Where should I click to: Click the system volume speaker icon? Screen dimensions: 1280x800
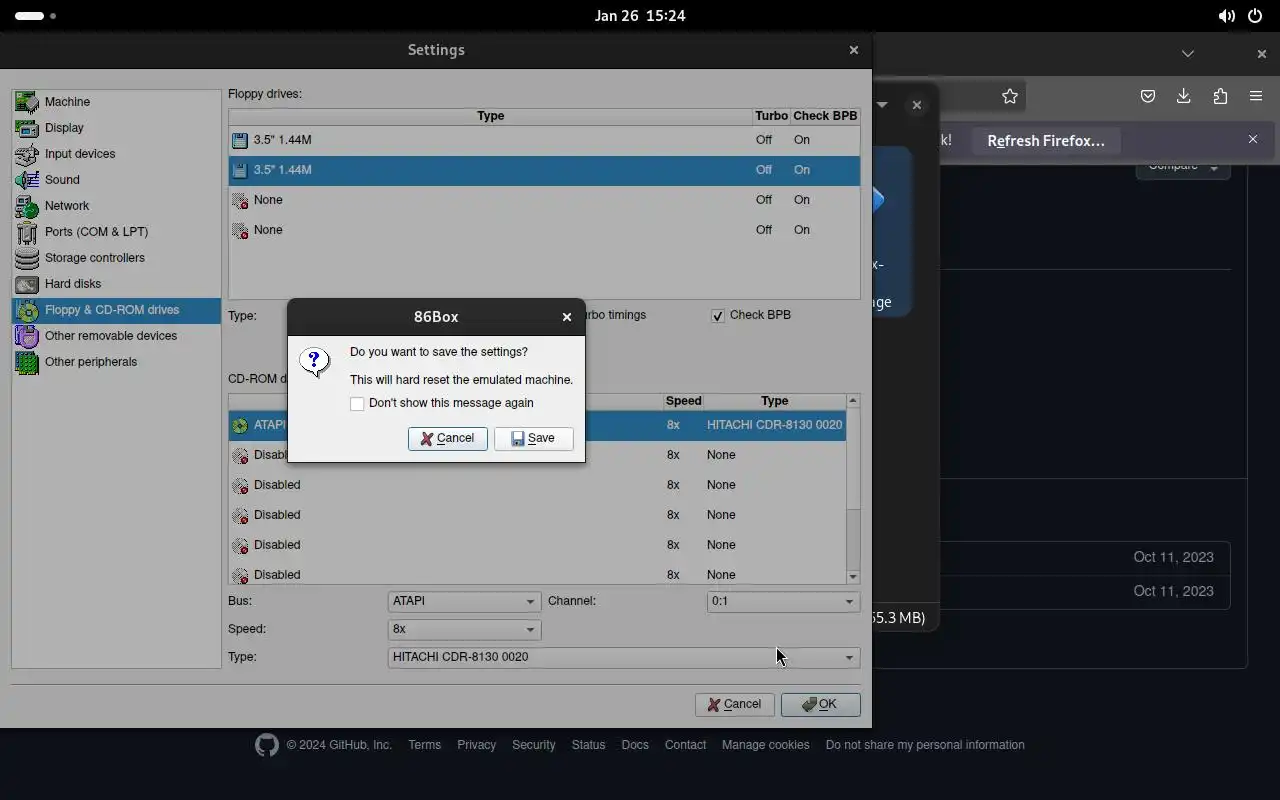pos(1226,16)
